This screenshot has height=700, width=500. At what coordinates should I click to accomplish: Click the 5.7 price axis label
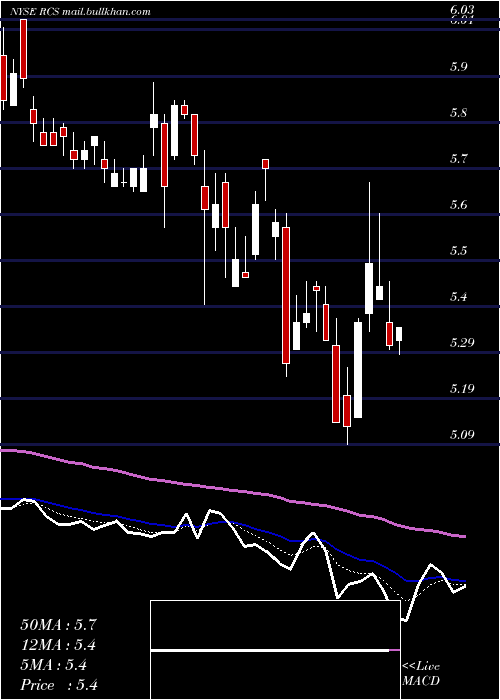458,158
